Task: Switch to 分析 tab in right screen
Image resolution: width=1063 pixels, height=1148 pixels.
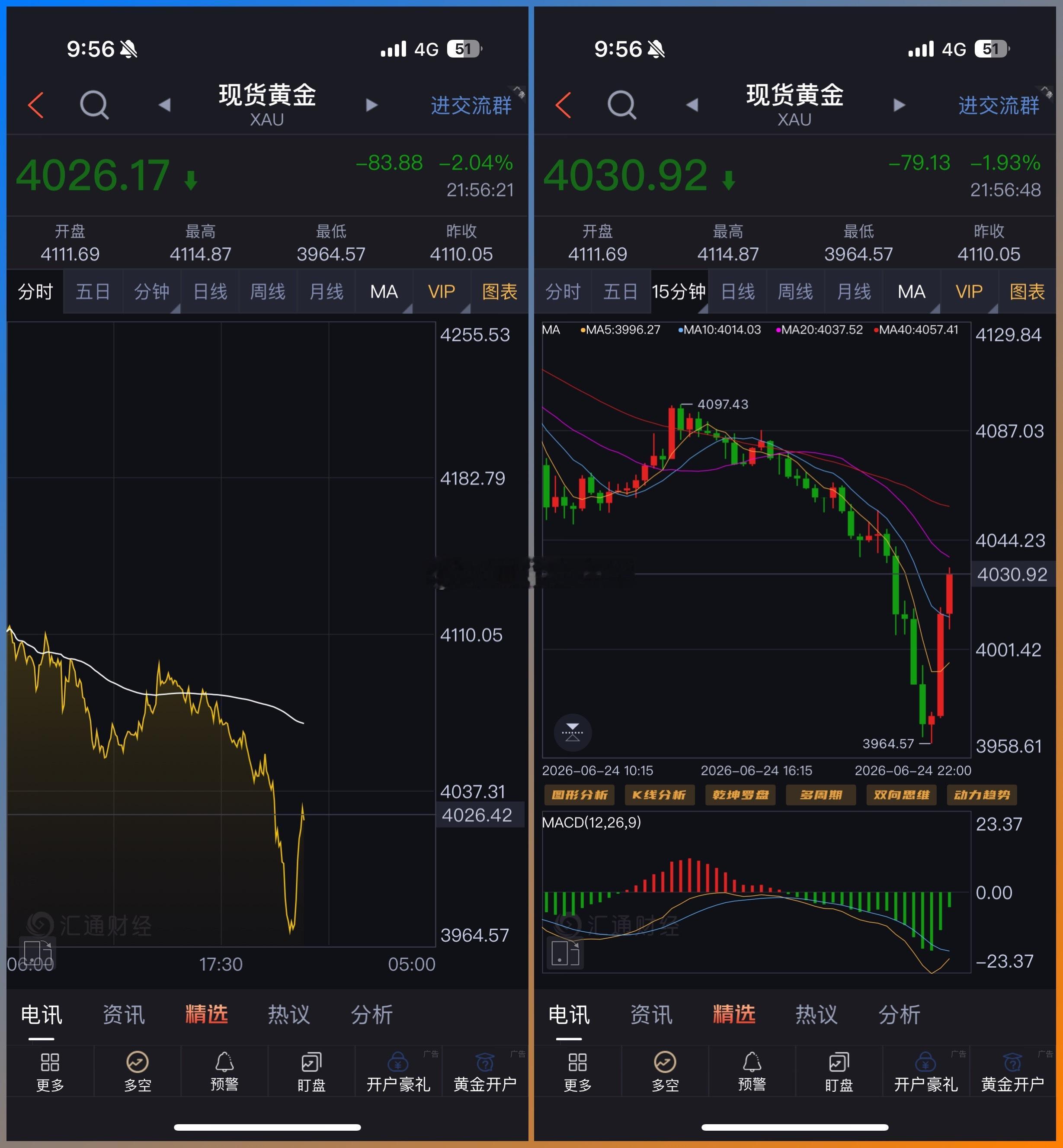Action: 899,1014
